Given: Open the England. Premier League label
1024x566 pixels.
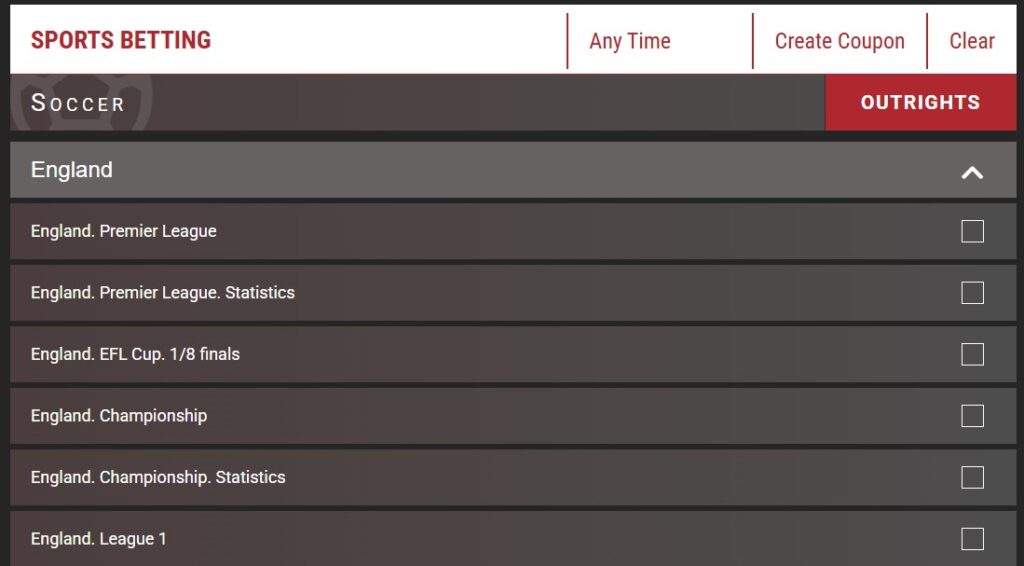Looking at the screenshot, I should pyautogui.click(x=124, y=231).
